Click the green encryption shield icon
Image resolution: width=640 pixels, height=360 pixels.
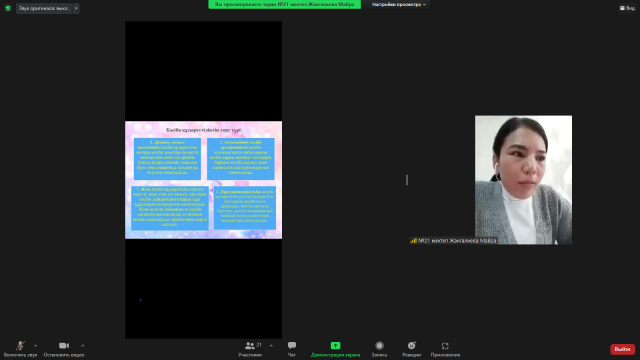[8, 8]
